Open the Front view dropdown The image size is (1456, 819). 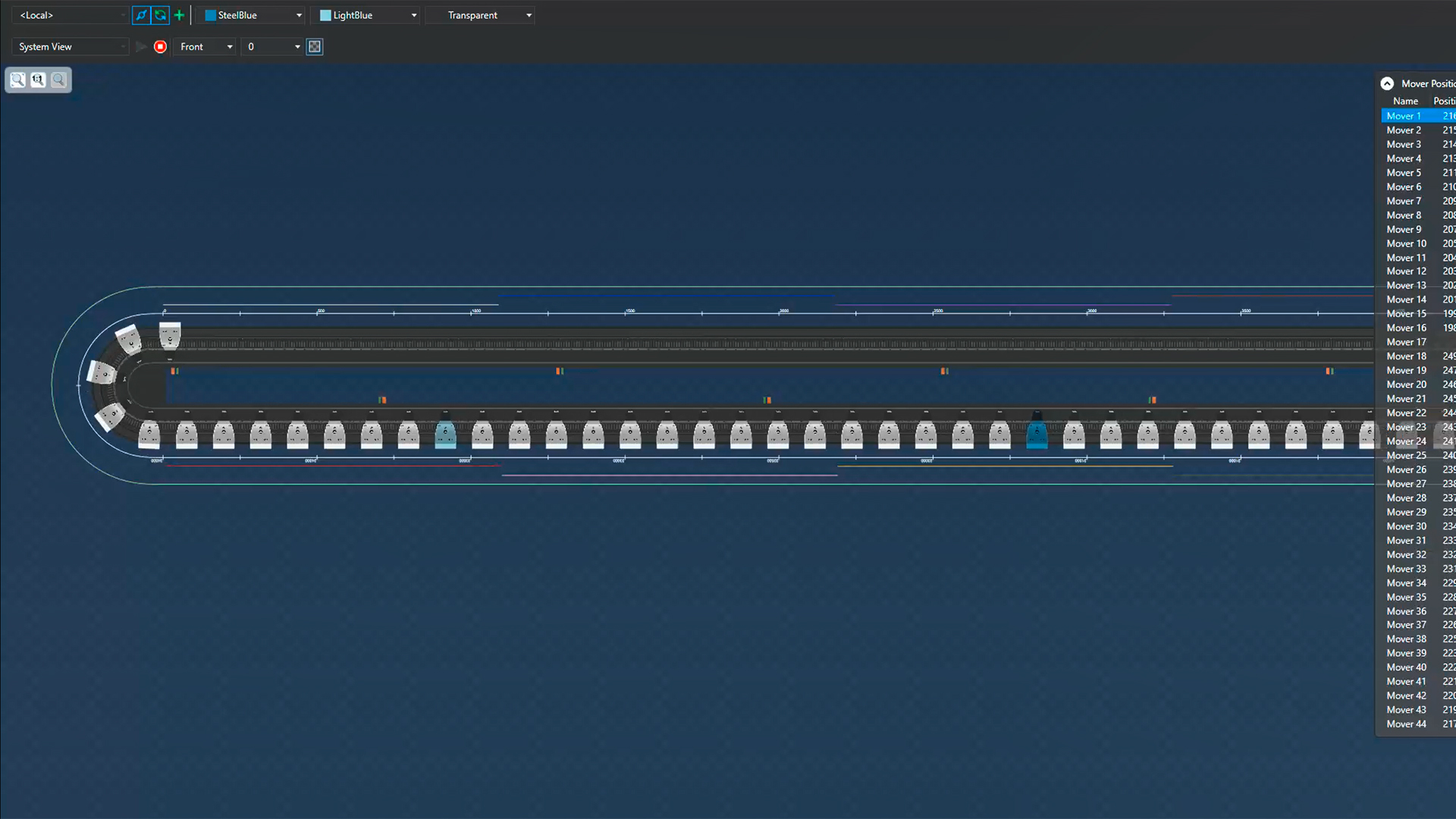(x=203, y=46)
